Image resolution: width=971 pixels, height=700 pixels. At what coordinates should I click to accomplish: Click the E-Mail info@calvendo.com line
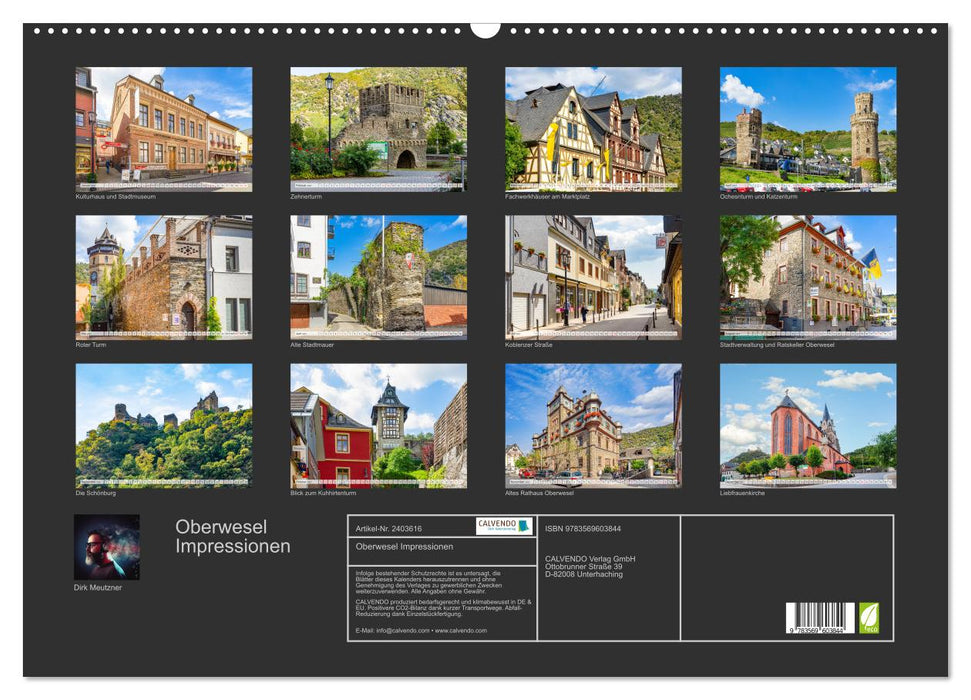tap(421, 631)
